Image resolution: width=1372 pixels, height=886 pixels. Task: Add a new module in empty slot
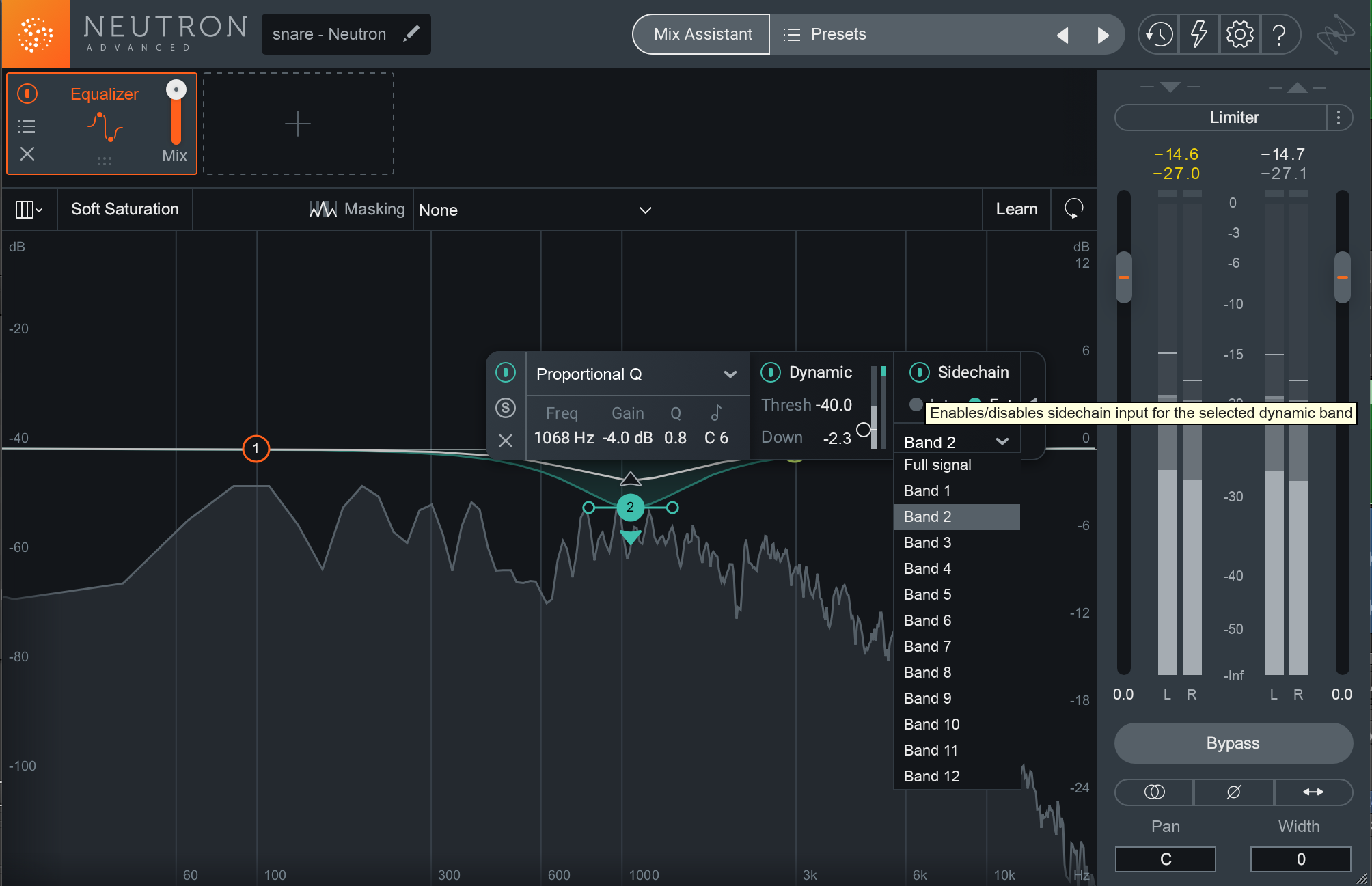298,124
